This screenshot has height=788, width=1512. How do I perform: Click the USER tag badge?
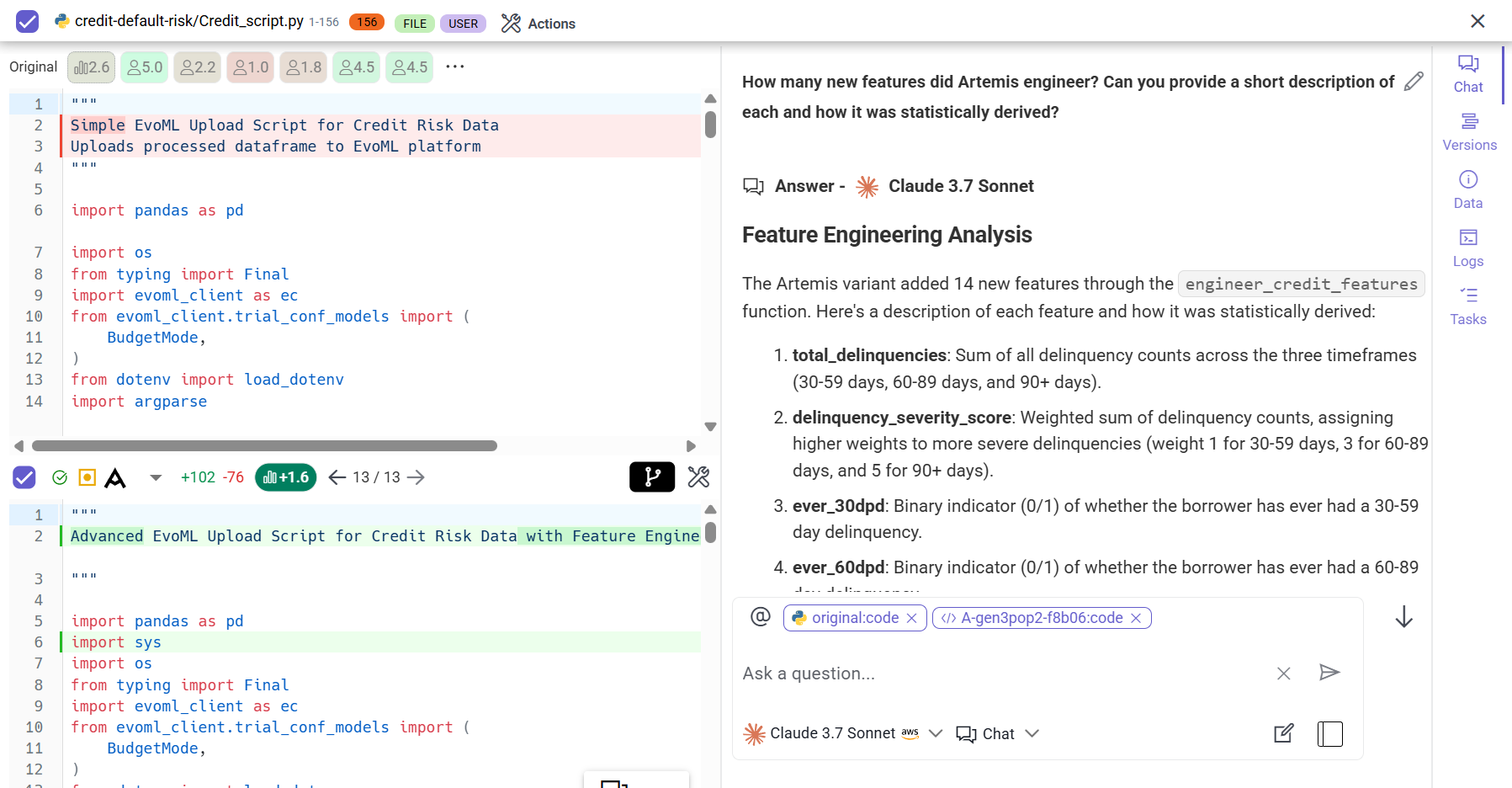click(x=463, y=24)
